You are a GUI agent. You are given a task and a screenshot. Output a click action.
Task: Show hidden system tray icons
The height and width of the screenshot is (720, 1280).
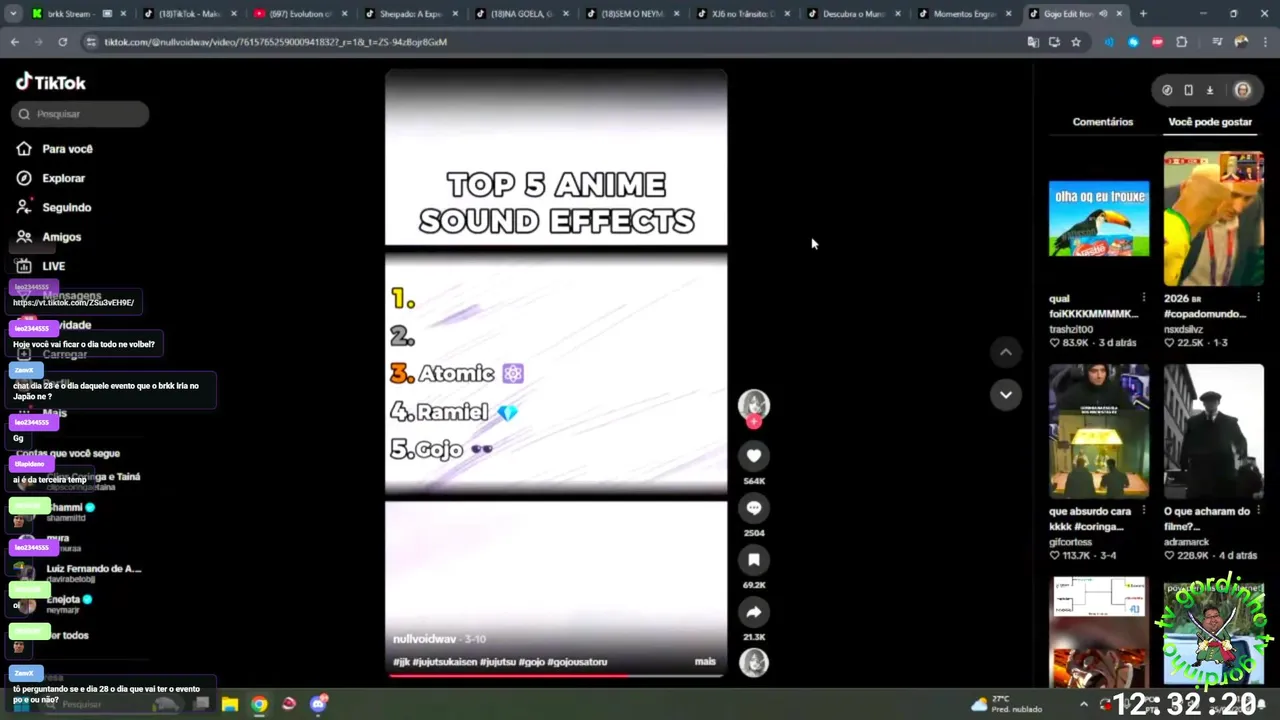click(x=1083, y=704)
